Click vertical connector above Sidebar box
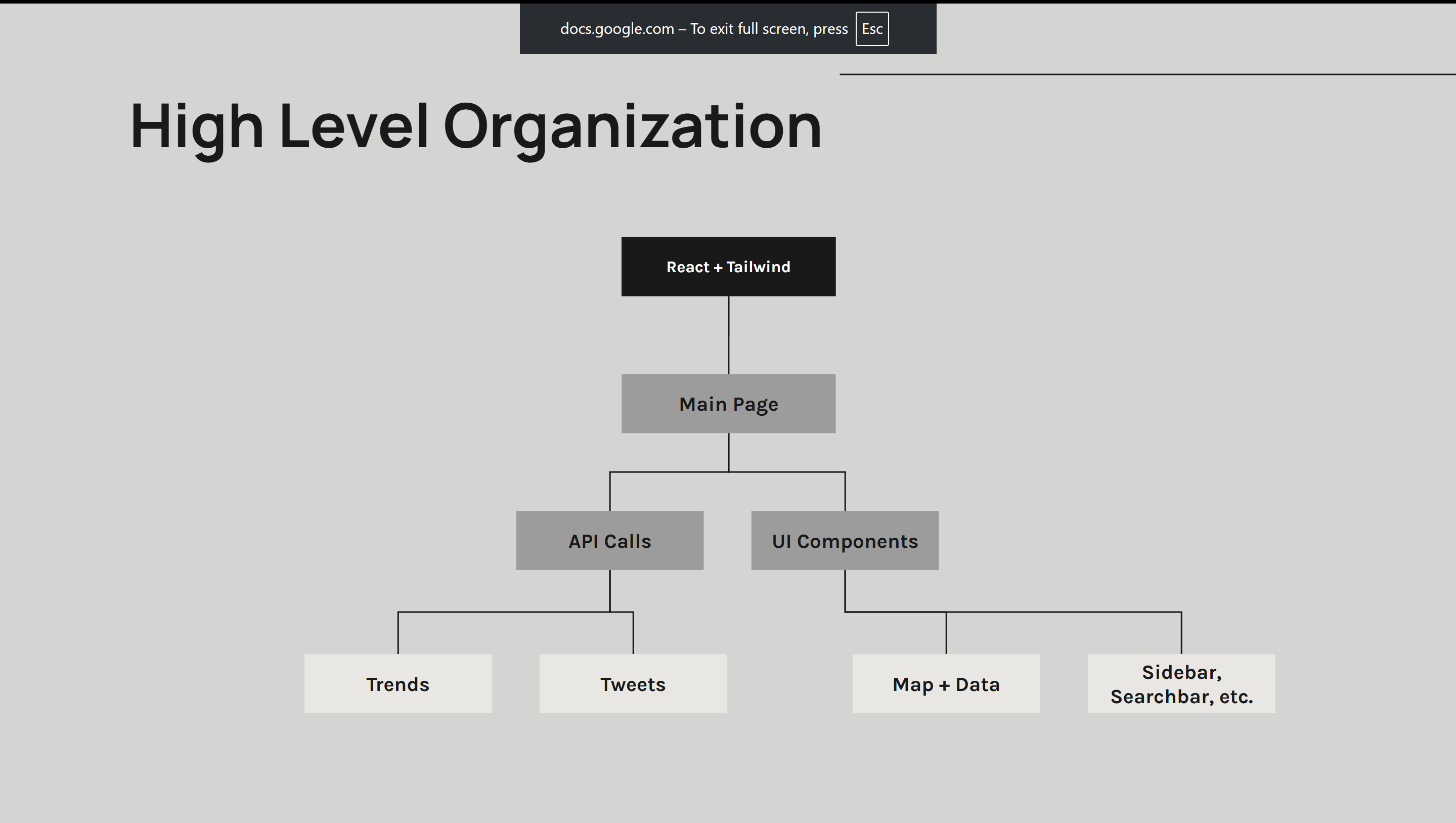This screenshot has width=1456, height=823. (x=1181, y=633)
